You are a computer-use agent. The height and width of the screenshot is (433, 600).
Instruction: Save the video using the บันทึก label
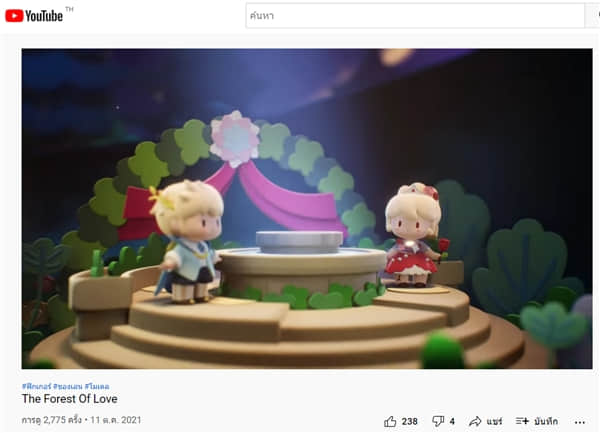pos(546,422)
